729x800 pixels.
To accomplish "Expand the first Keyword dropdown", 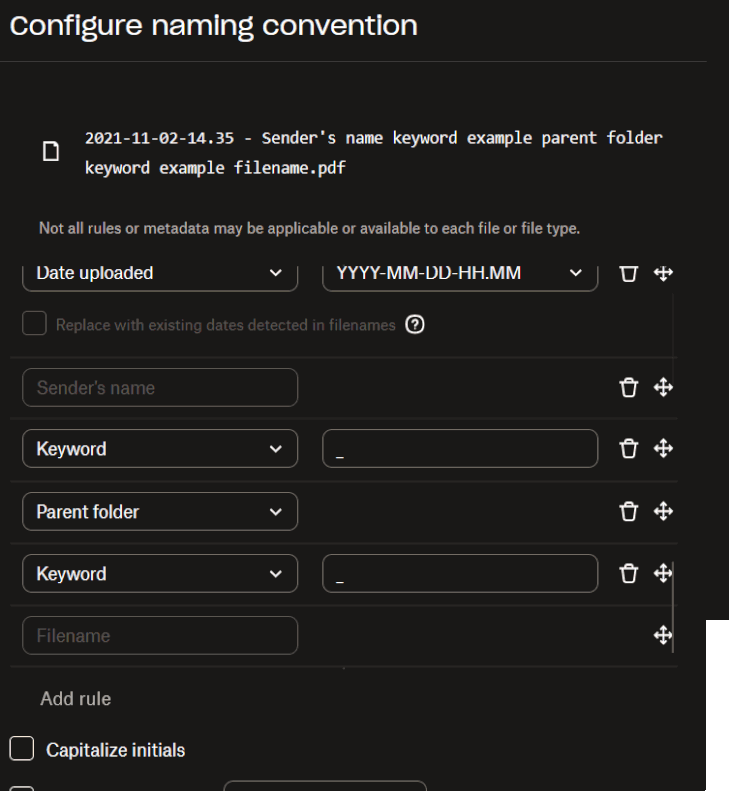I will [x=160, y=449].
